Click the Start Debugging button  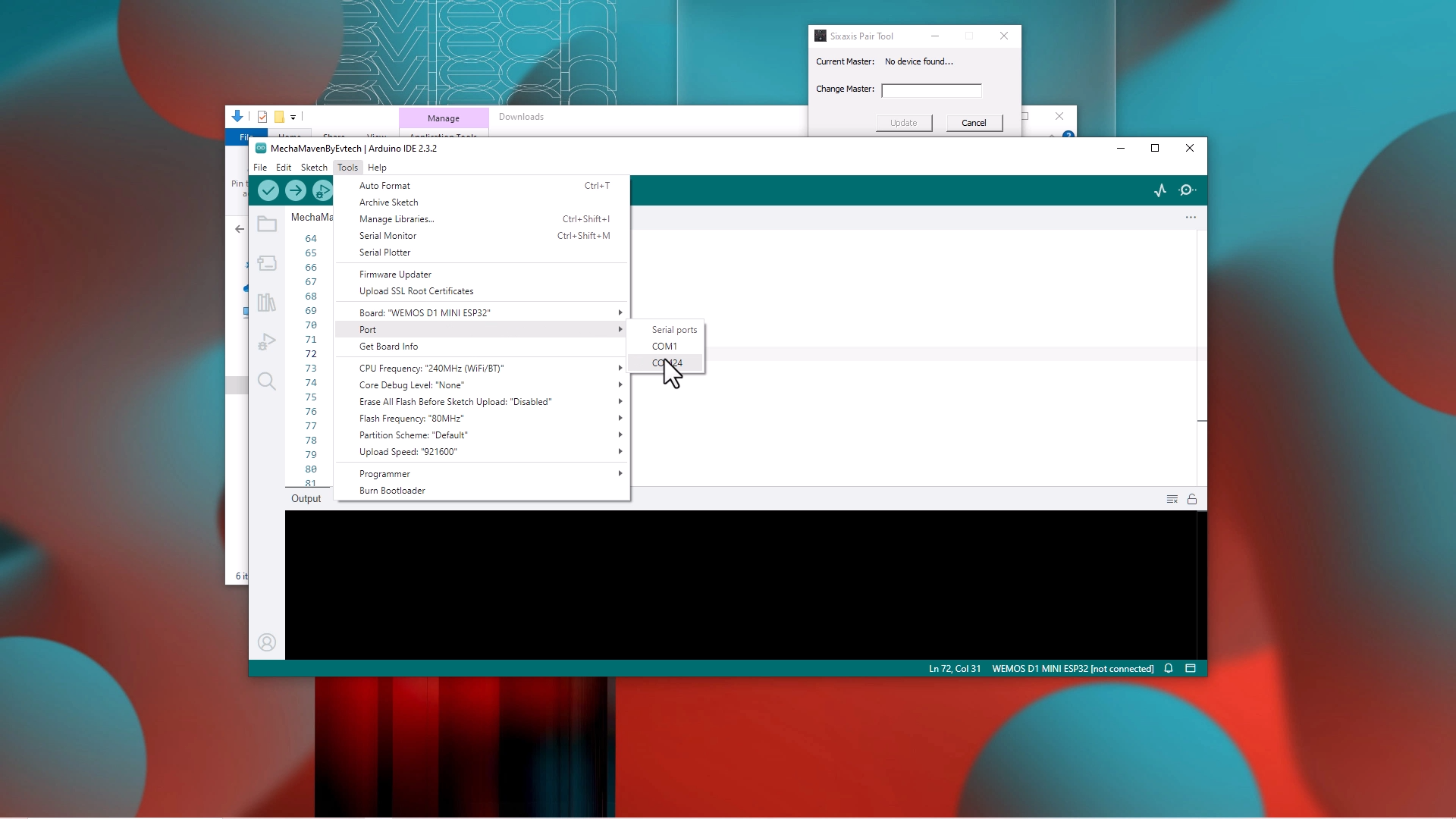pos(322,190)
